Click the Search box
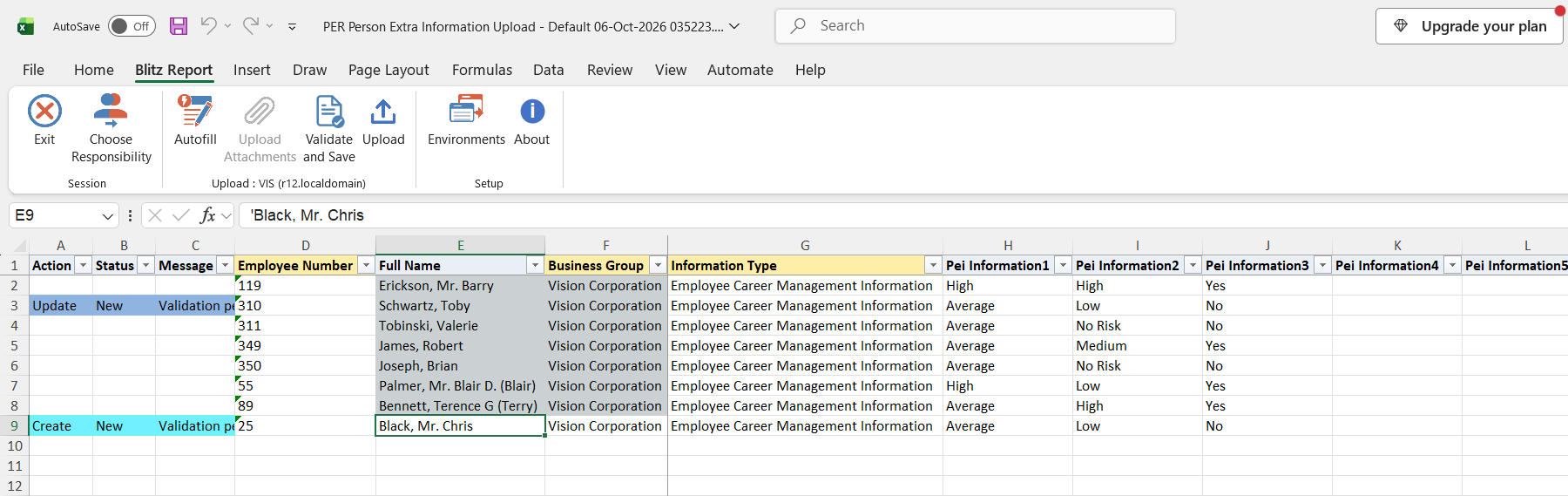1568x496 pixels. tap(976, 26)
